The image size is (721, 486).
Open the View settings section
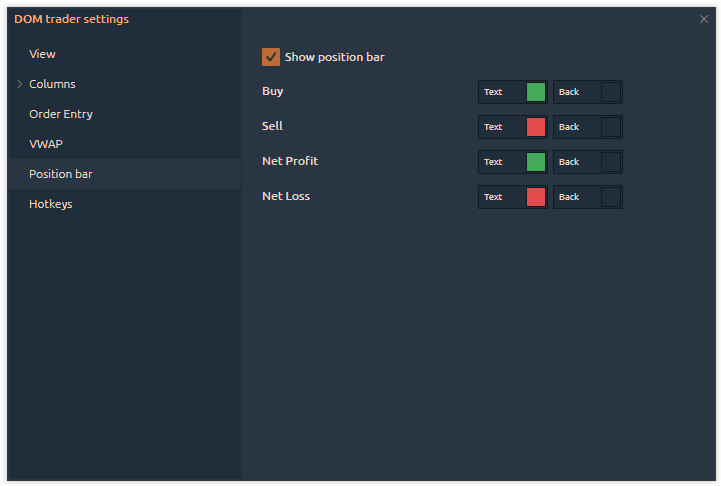pyautogui.click(x=43, y=54)
